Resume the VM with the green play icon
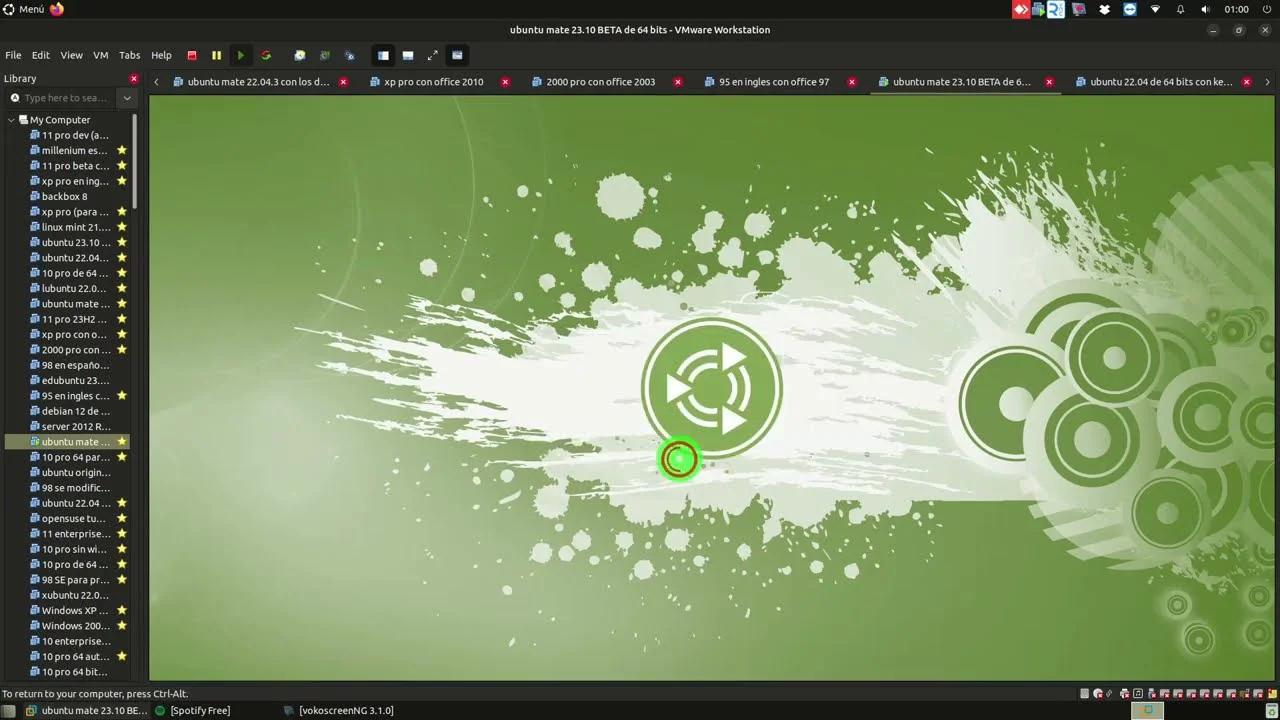The image size is (1280, 720). [241, 56]
